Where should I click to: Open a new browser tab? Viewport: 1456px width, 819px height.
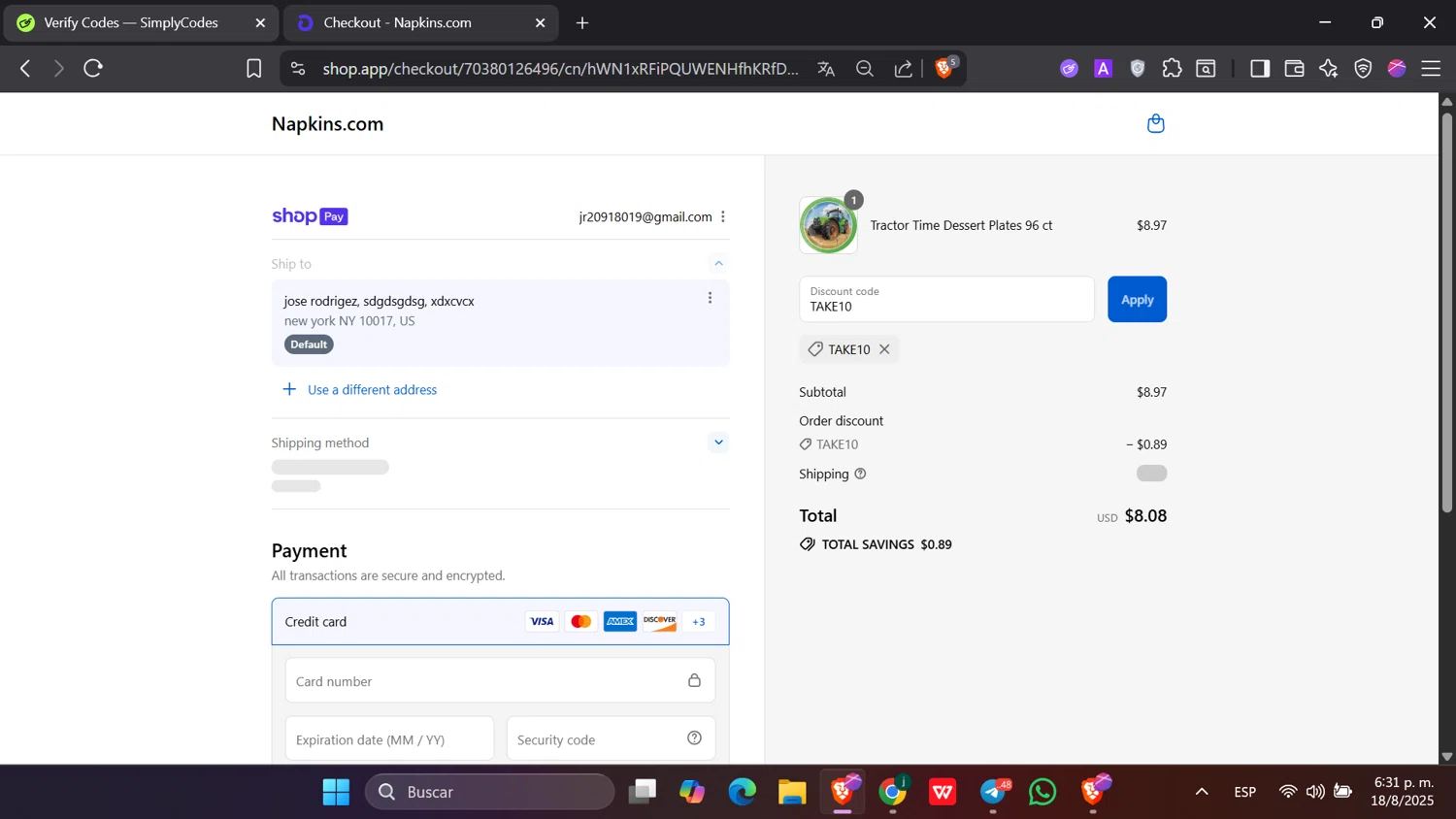point(582,22)
